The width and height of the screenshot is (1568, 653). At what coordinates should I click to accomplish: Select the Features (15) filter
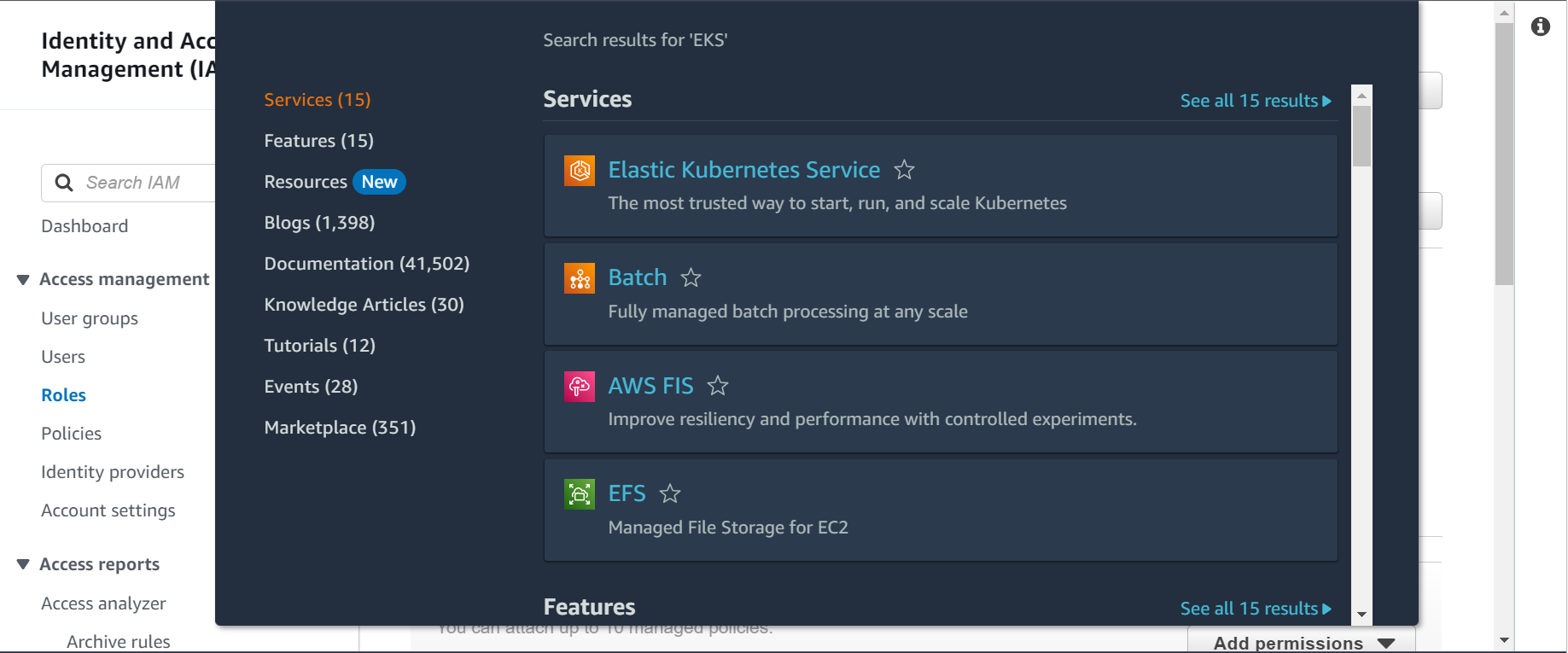pos(319,141)
